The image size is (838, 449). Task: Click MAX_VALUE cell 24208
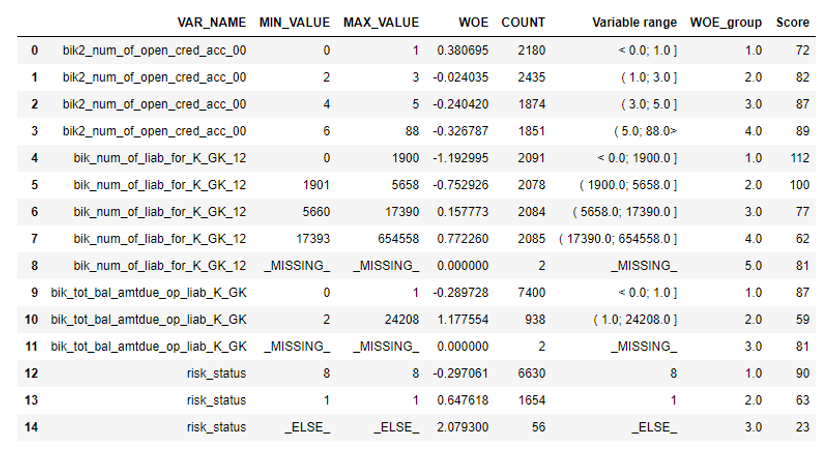point(402,319)
